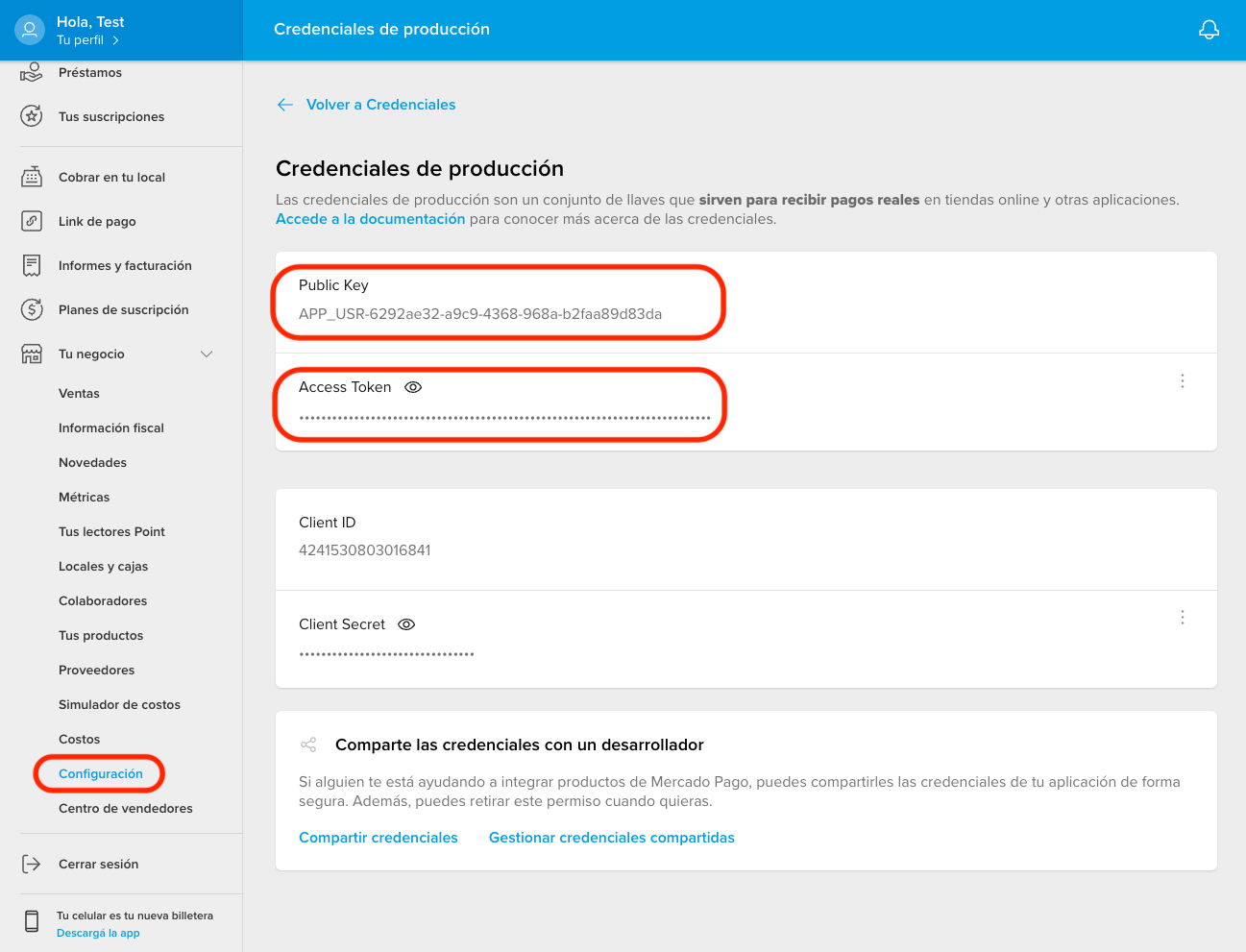1246x952 pixels.
Task: Open Tus lectores Point menu item
Action: click(111, 531)
